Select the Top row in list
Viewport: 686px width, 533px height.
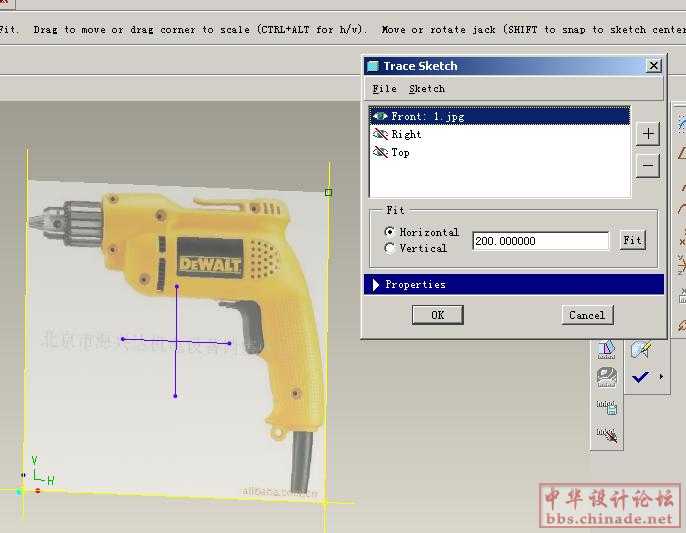(x=500, y=152)
